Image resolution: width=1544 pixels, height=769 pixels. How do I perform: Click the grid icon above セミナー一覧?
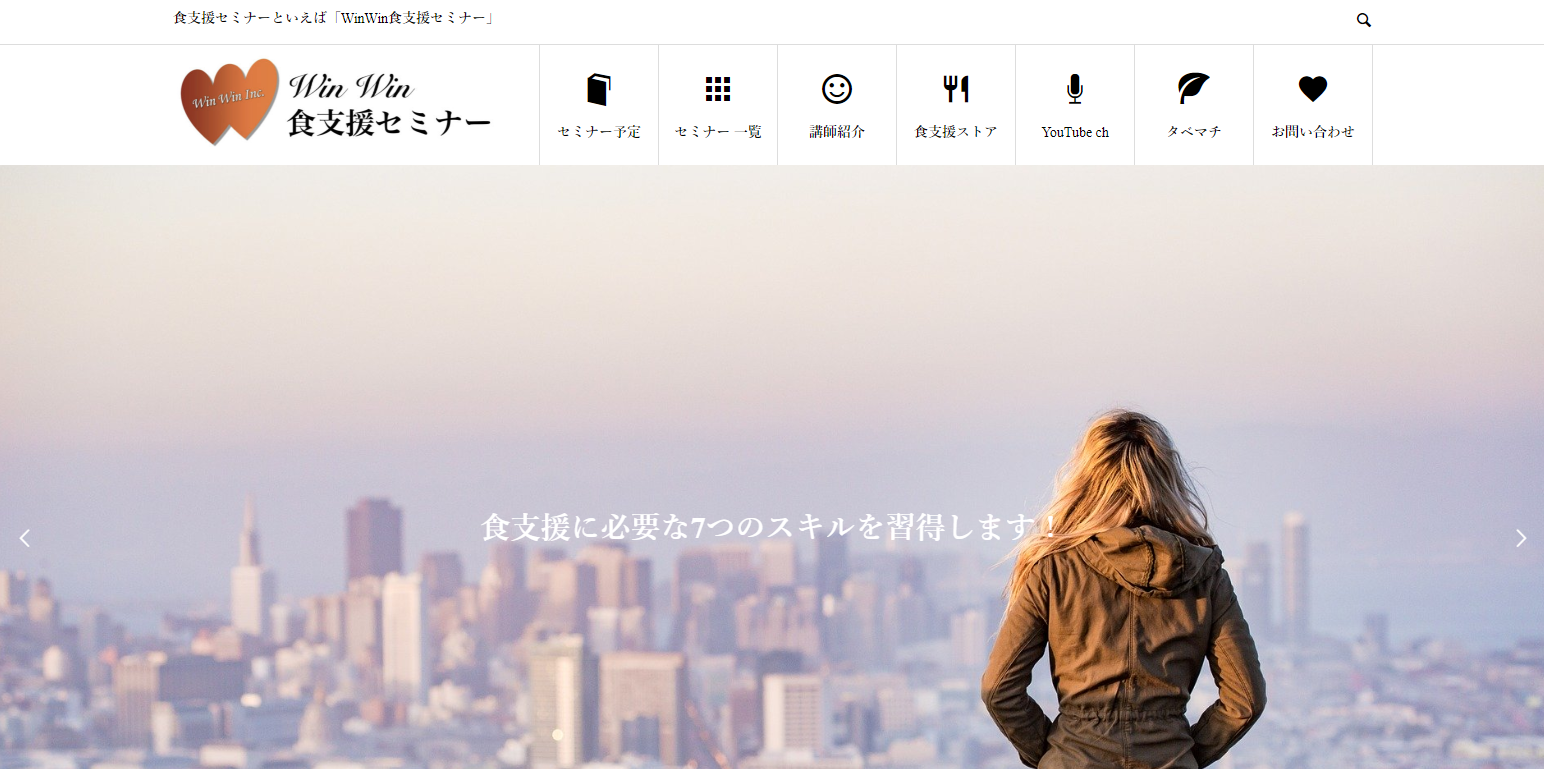pyautogui.click(x=717, y=89)
